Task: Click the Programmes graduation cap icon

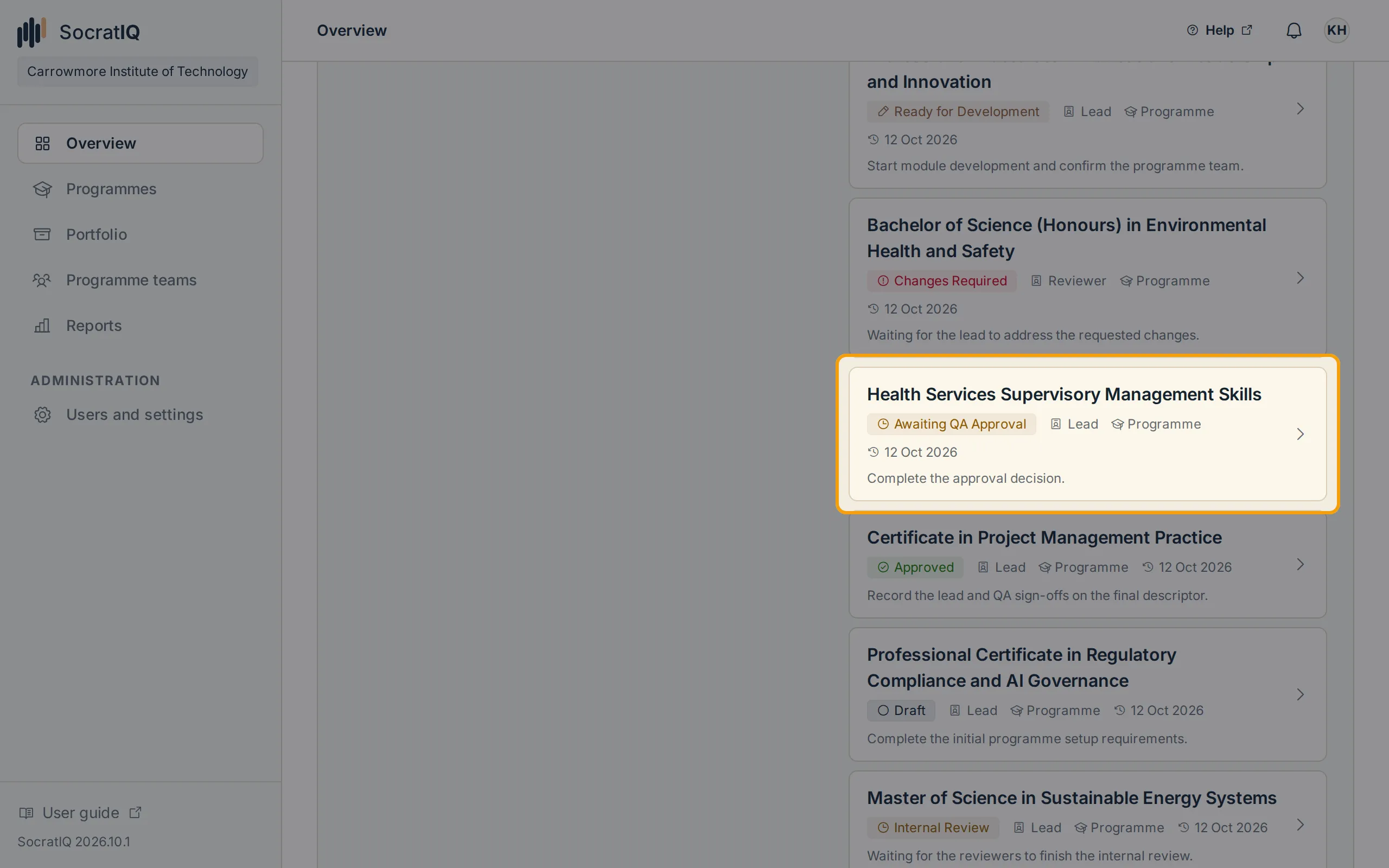Action: click(x=42, y=189)
